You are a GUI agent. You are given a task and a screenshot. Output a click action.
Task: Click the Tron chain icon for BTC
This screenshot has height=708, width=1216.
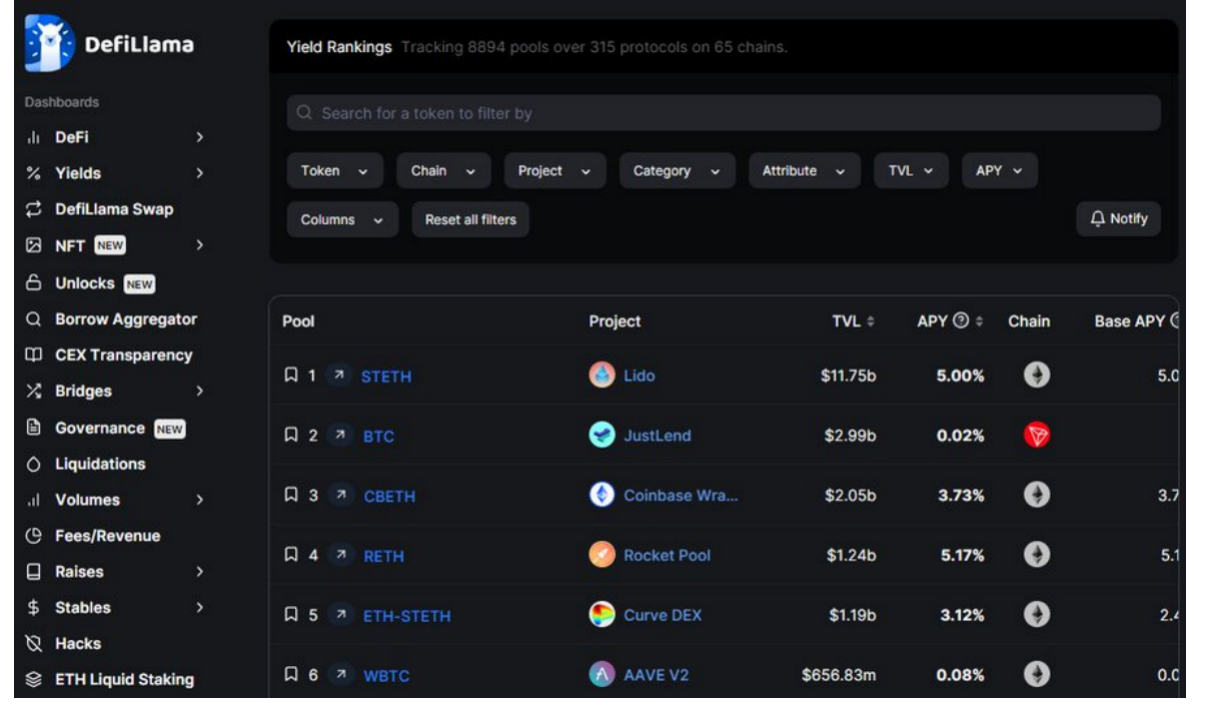1037,436
